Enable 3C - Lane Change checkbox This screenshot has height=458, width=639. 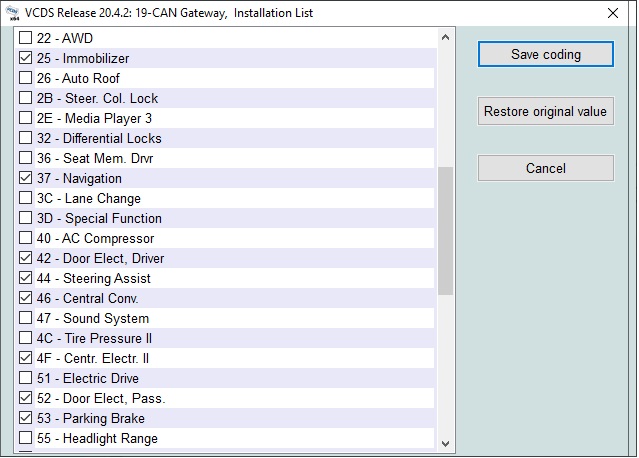[25, 198]
